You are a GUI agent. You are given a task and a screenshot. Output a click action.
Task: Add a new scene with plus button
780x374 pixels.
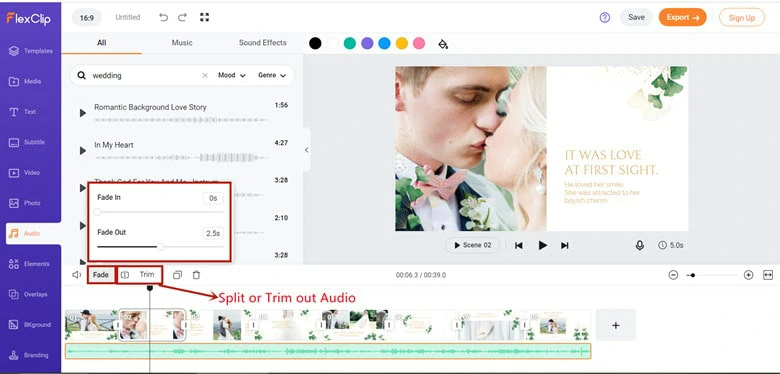point(615,325)
